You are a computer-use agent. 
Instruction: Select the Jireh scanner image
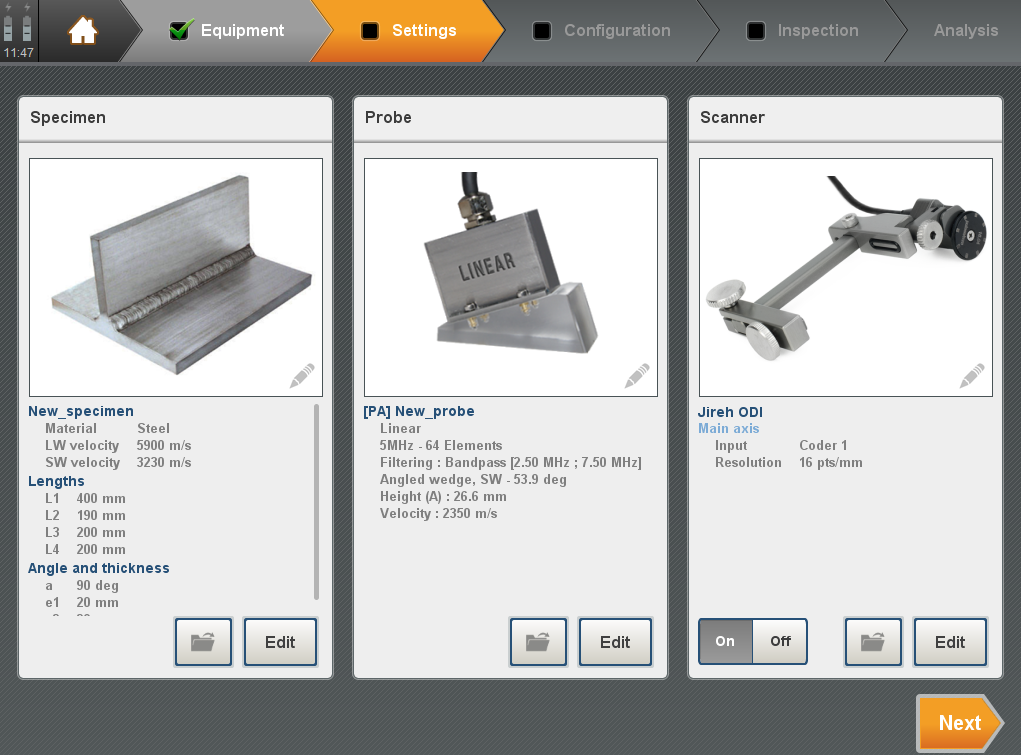[846, 278]
